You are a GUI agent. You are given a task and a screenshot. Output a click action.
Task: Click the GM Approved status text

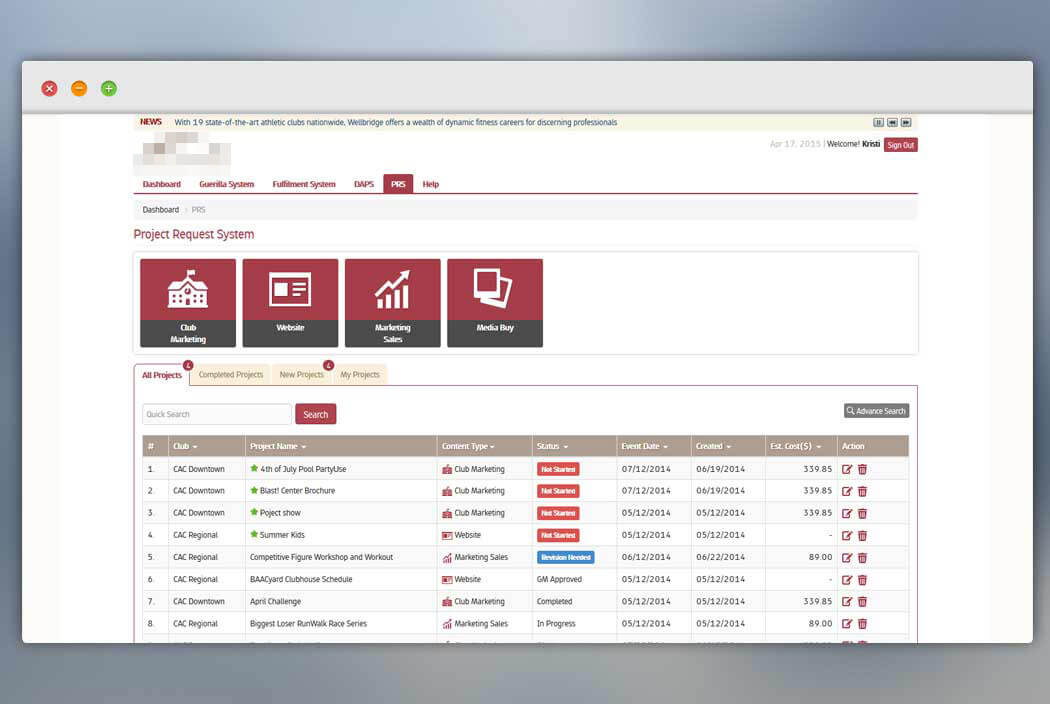559,579
